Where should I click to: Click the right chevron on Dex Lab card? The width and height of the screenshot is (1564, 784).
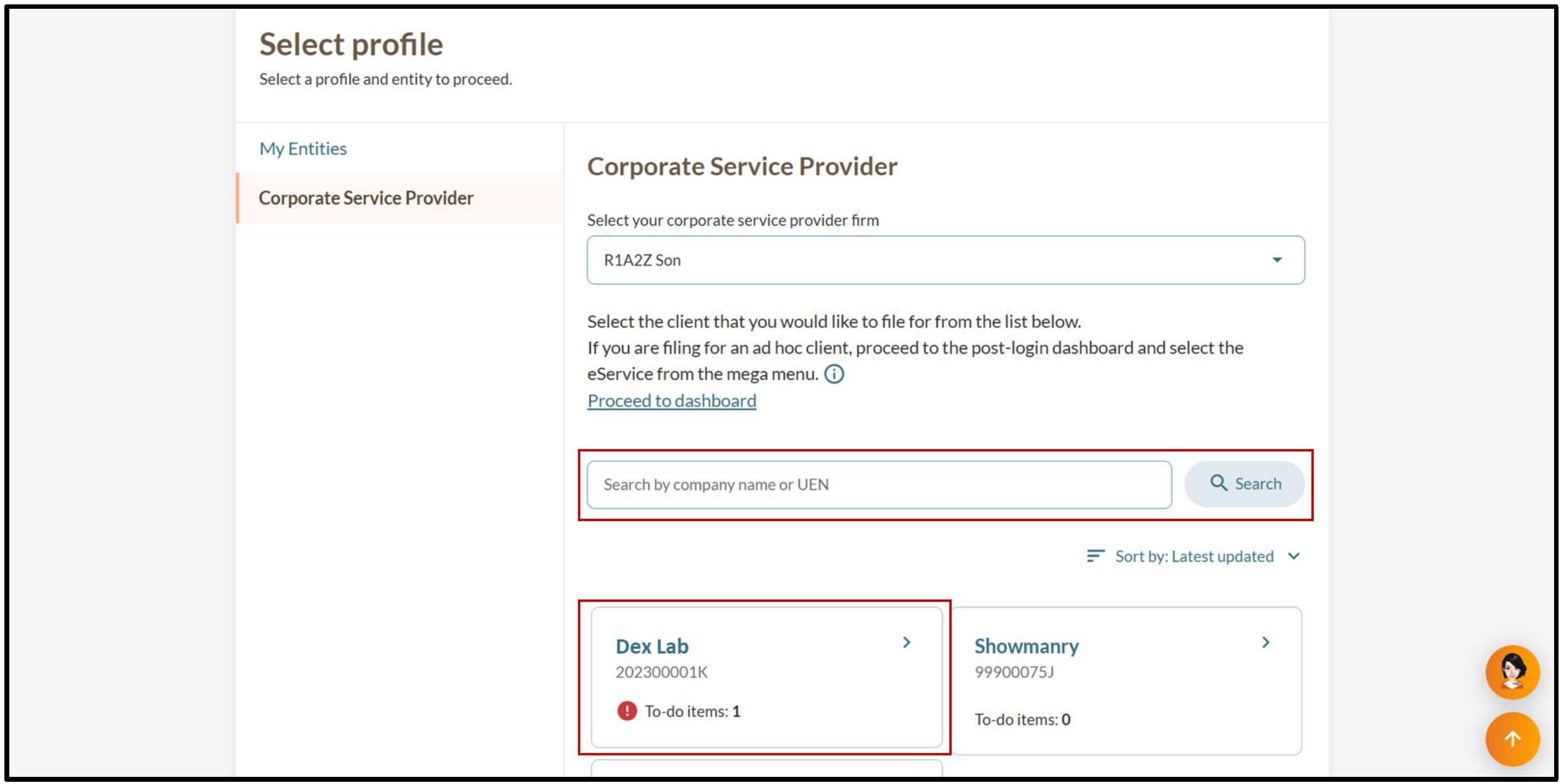(x=907, y=642)
